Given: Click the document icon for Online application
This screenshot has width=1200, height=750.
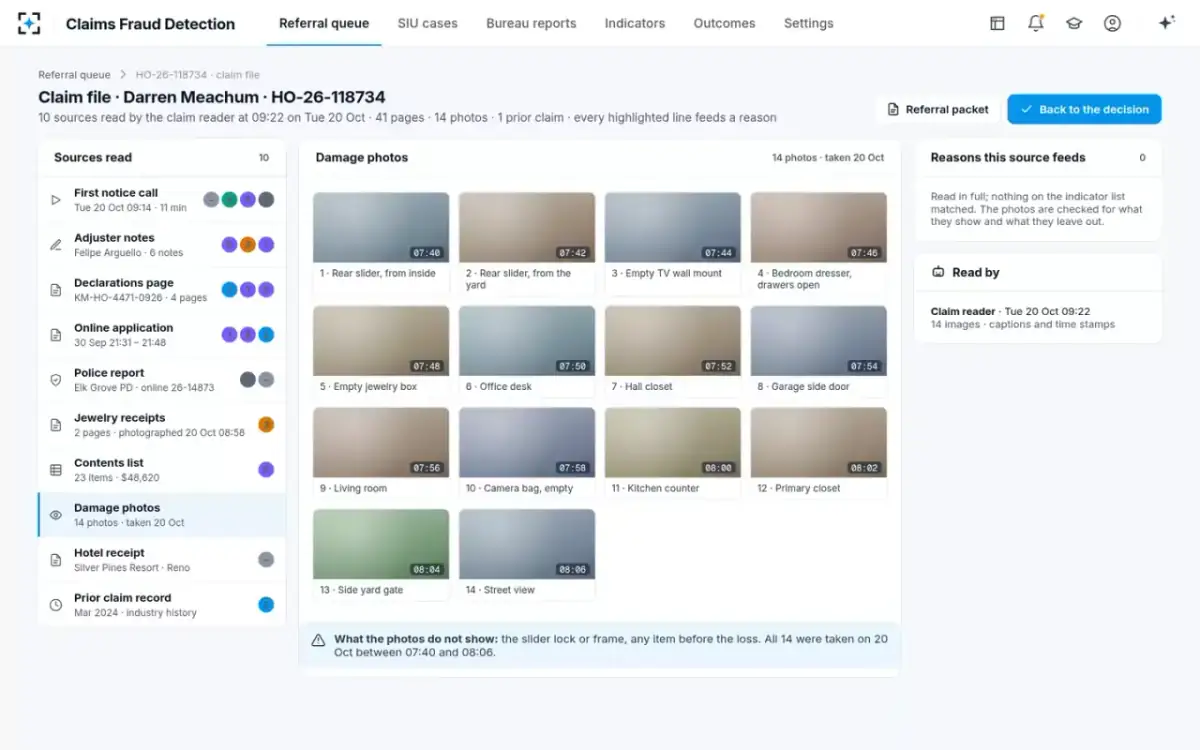Looking at the screenshot, I should click(x=56, y=335).
